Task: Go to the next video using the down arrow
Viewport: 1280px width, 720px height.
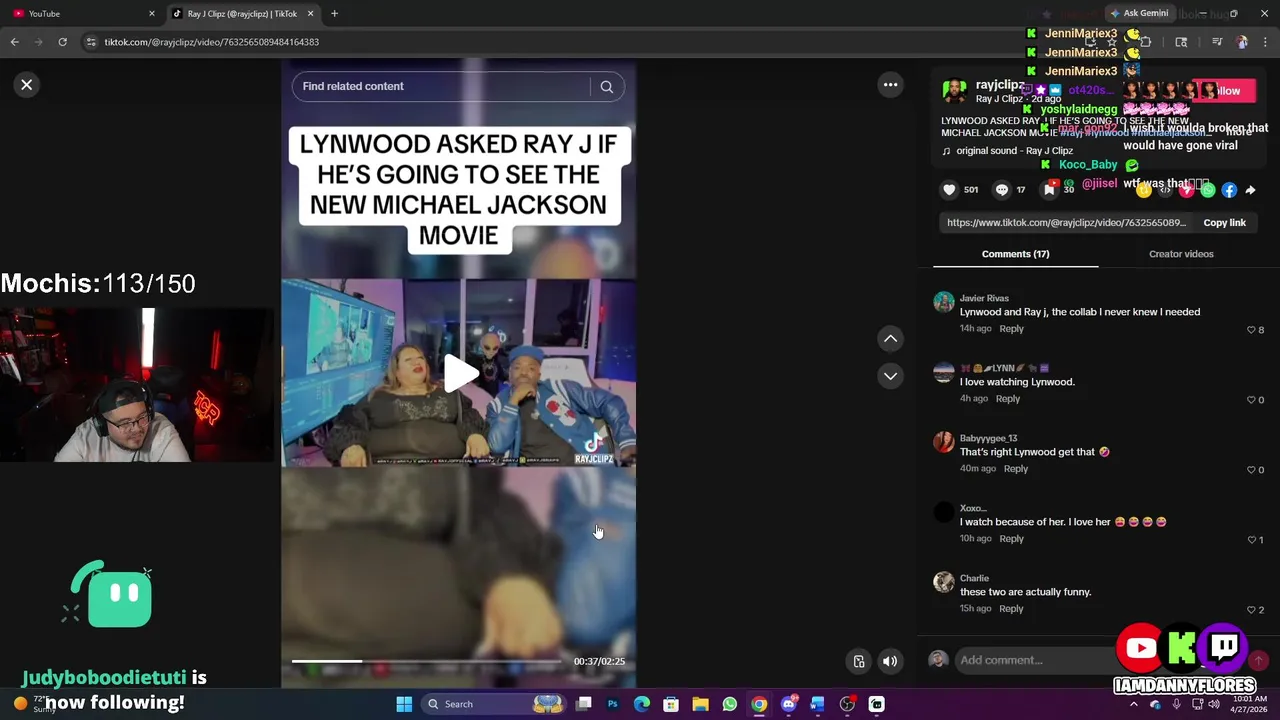Action: point(890,376)
